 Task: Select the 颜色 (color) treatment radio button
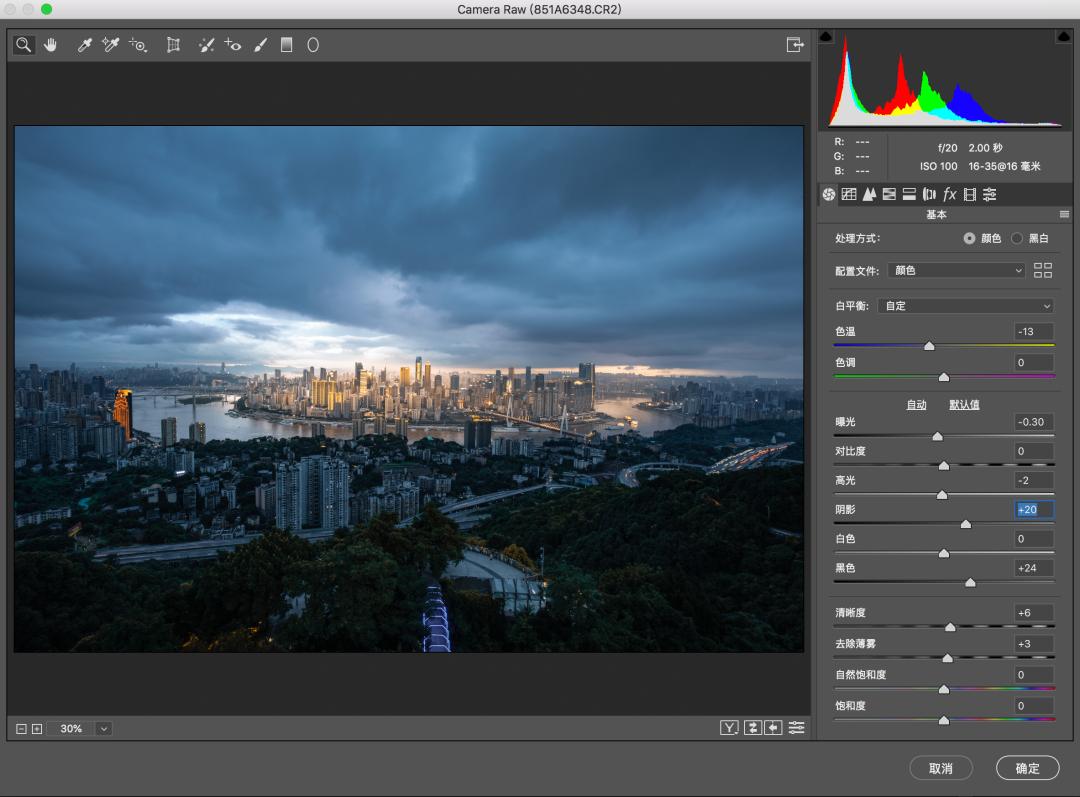click(x=969, y=238)
